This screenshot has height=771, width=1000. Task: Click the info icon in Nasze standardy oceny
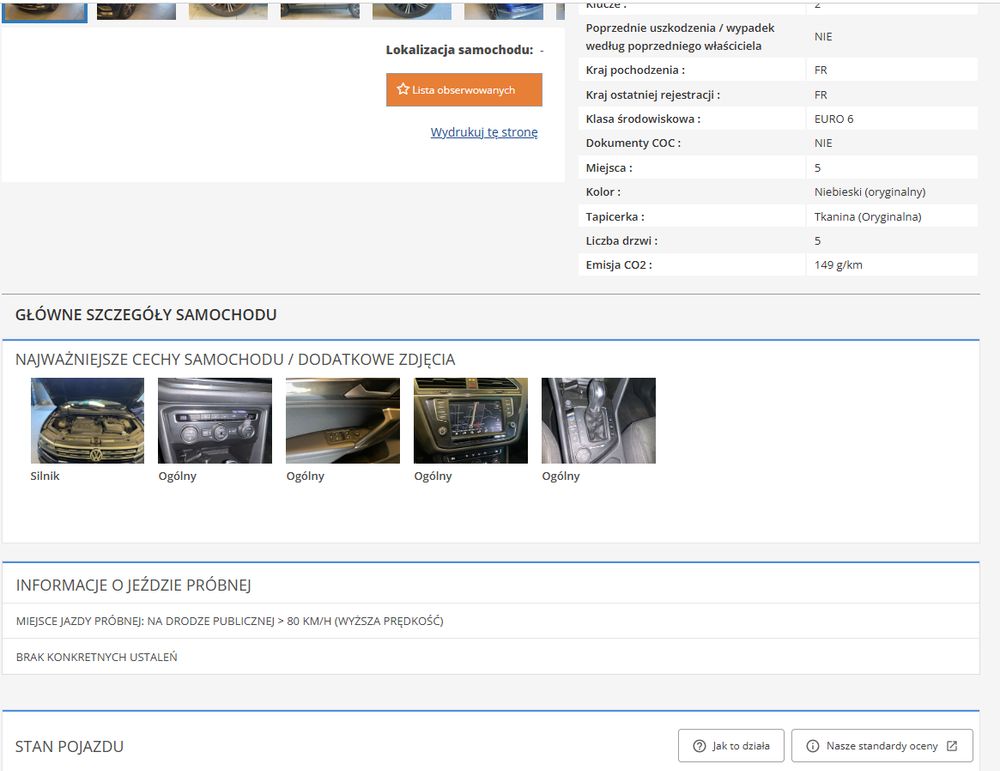[812, 745]
